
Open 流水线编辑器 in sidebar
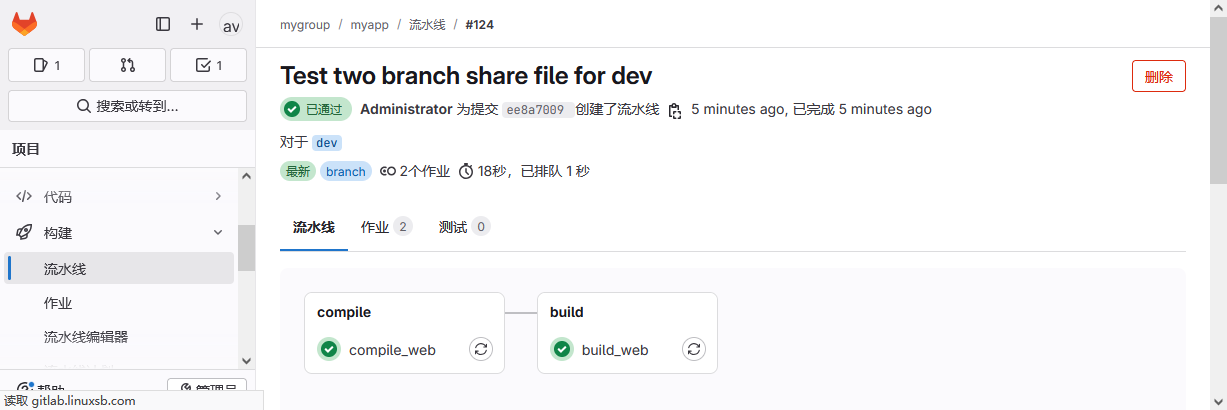pos(86,337)
